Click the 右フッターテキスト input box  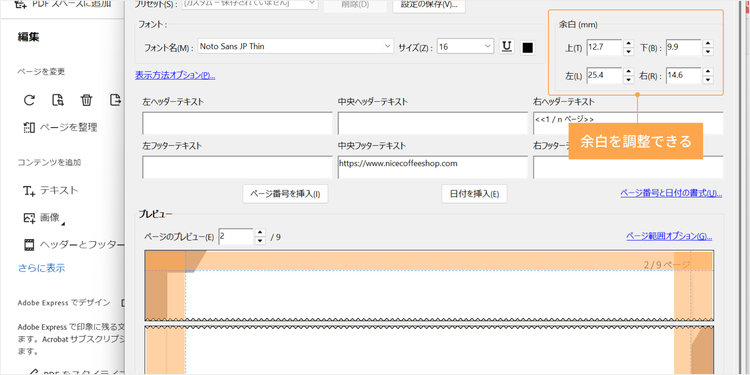[628, 167]
